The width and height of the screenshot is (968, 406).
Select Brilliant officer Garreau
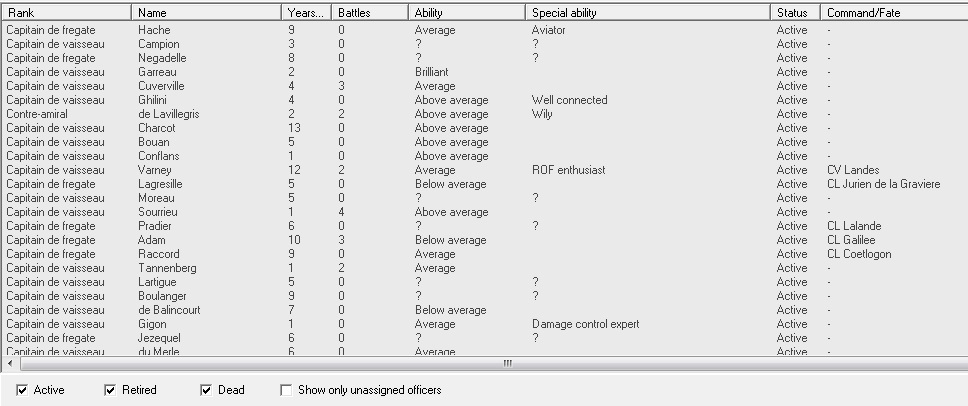(x=485, y=72)
